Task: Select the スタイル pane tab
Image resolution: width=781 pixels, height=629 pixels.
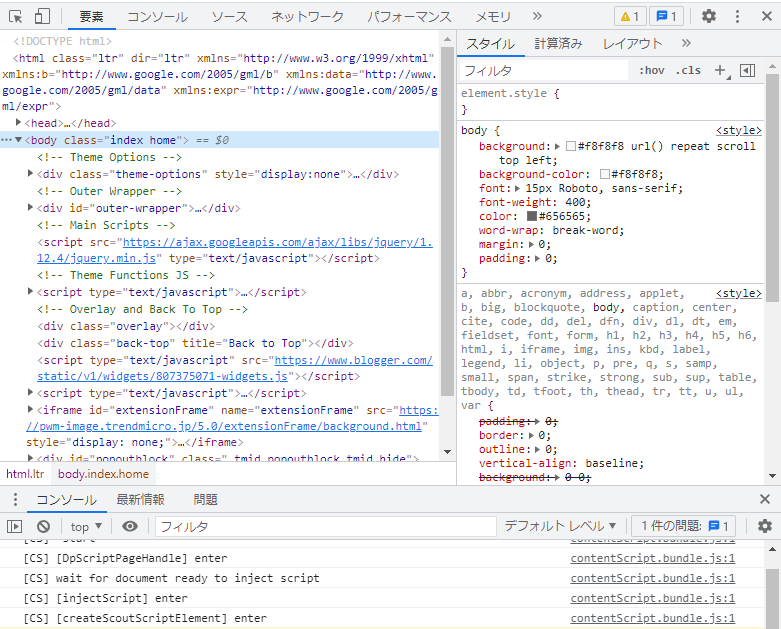Action: [x=491, y=44]
